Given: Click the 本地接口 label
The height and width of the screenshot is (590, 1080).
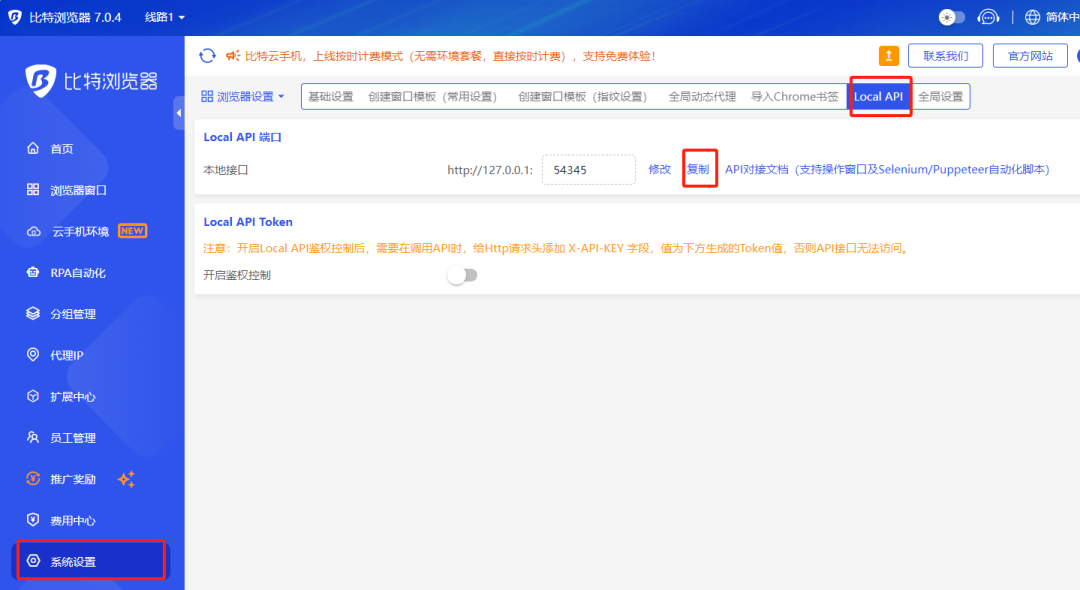Looking at the screenshot, I should coord(226,169).
